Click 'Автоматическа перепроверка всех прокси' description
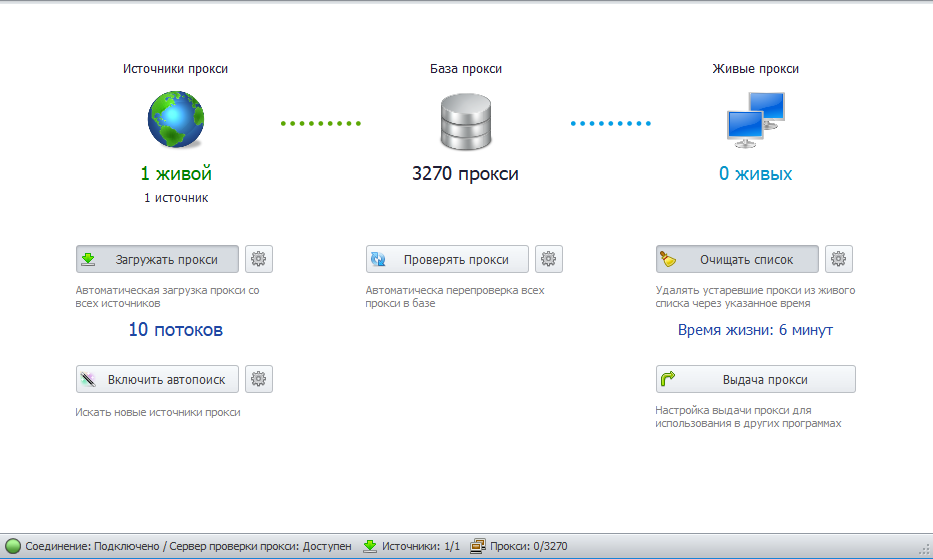Image resolution: width=933 pixels, height=559 pixels. (455, 296)
